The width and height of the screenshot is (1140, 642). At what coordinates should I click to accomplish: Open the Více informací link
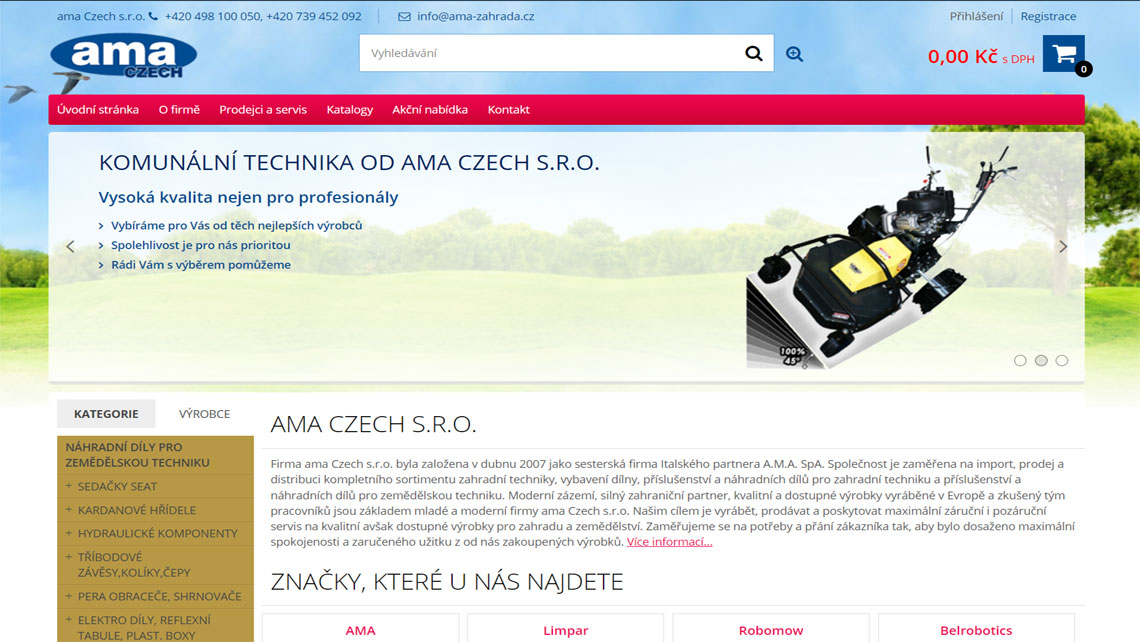click(670, 542)
